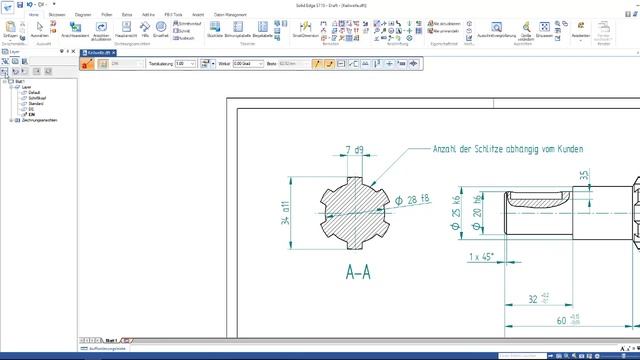
Task: Open the quick access toolbar customize arrow
Action: [x=54, y=4]
